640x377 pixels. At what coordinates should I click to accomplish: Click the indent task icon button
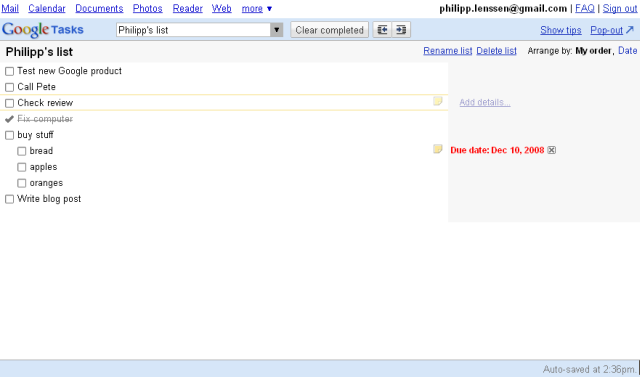(x=401, y=30)
